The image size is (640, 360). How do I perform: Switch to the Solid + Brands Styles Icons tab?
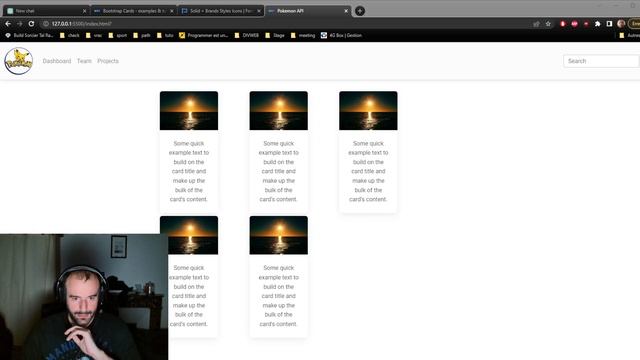[x=220, y=11]
